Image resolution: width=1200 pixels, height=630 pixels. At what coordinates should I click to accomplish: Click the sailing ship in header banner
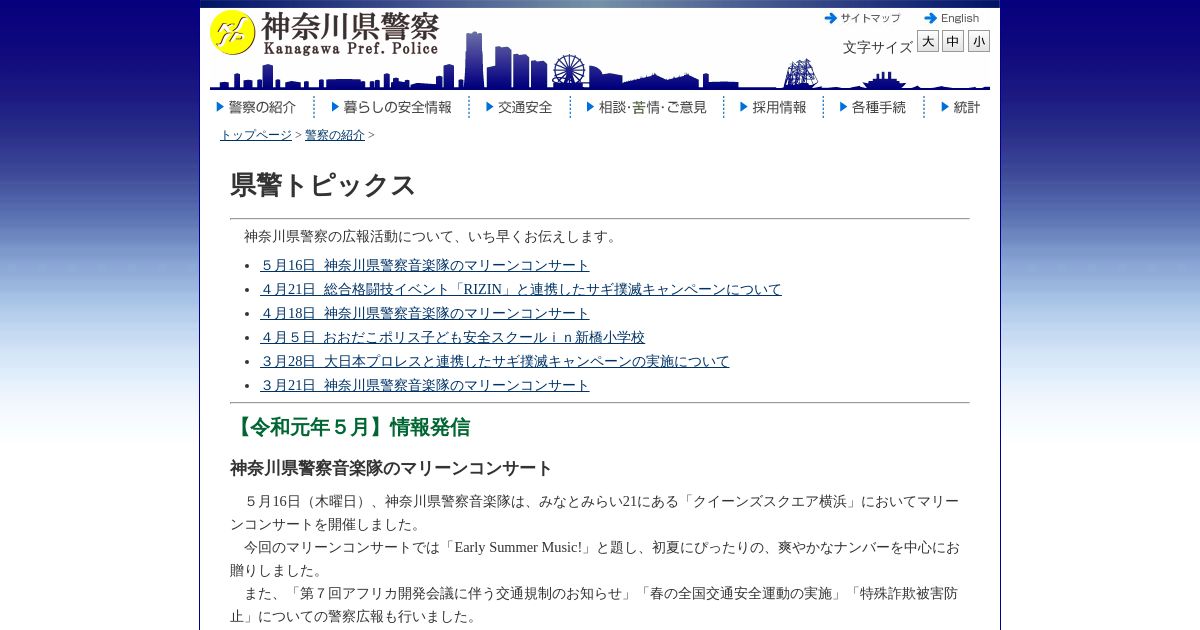[801, 73]
